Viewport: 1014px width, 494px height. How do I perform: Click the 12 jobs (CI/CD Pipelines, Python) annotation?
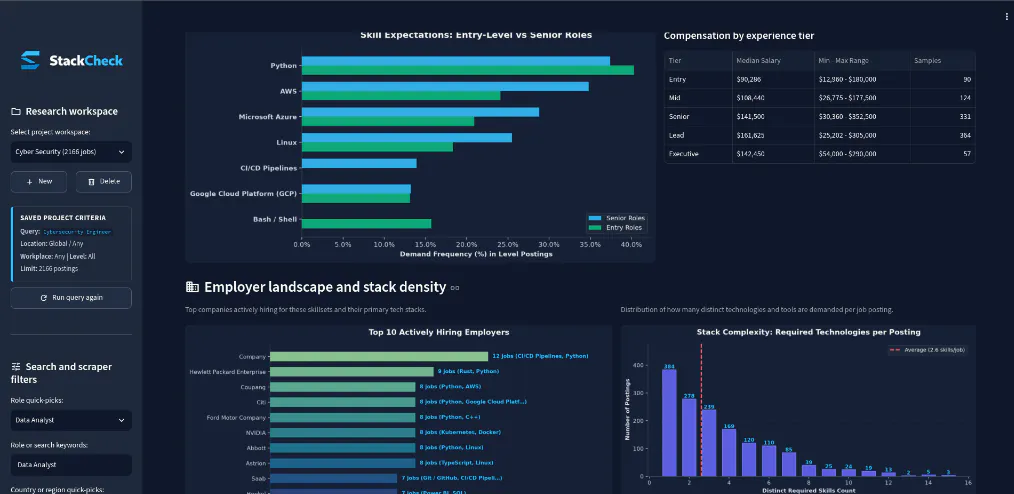tap(541, 356)
